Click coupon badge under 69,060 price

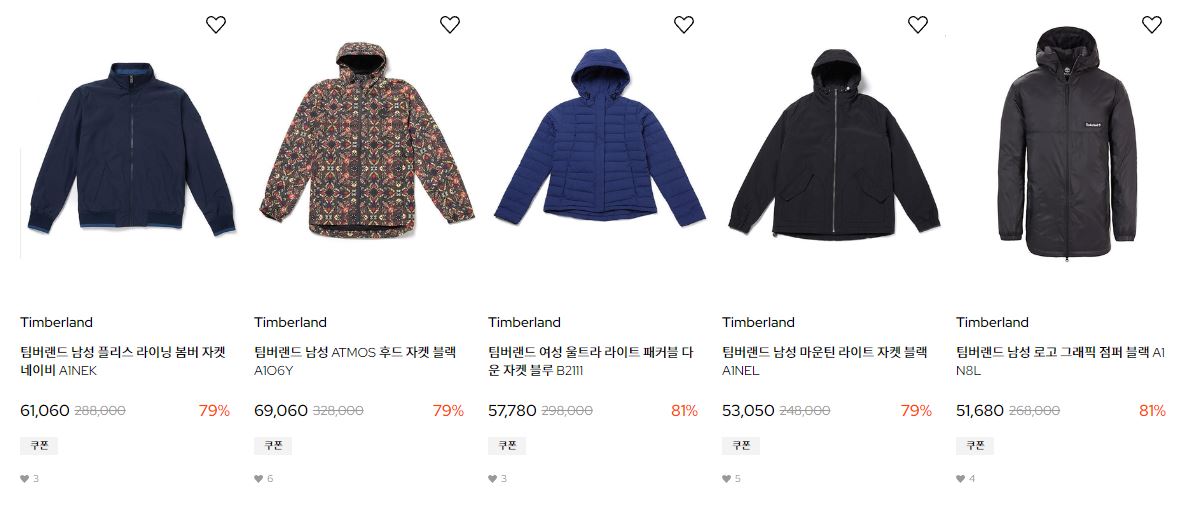pos(273,446)
